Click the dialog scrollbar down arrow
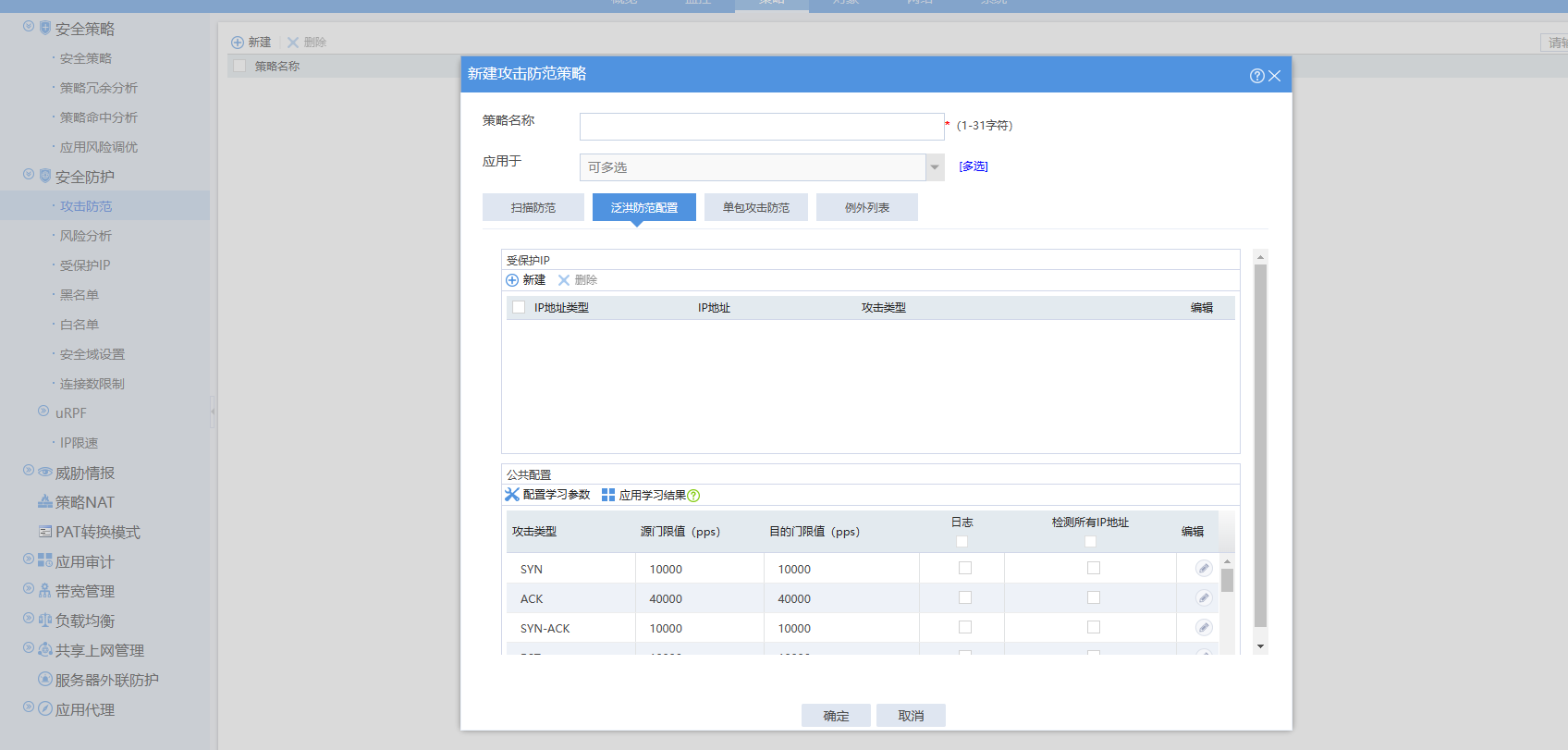 coord(1260,646)
